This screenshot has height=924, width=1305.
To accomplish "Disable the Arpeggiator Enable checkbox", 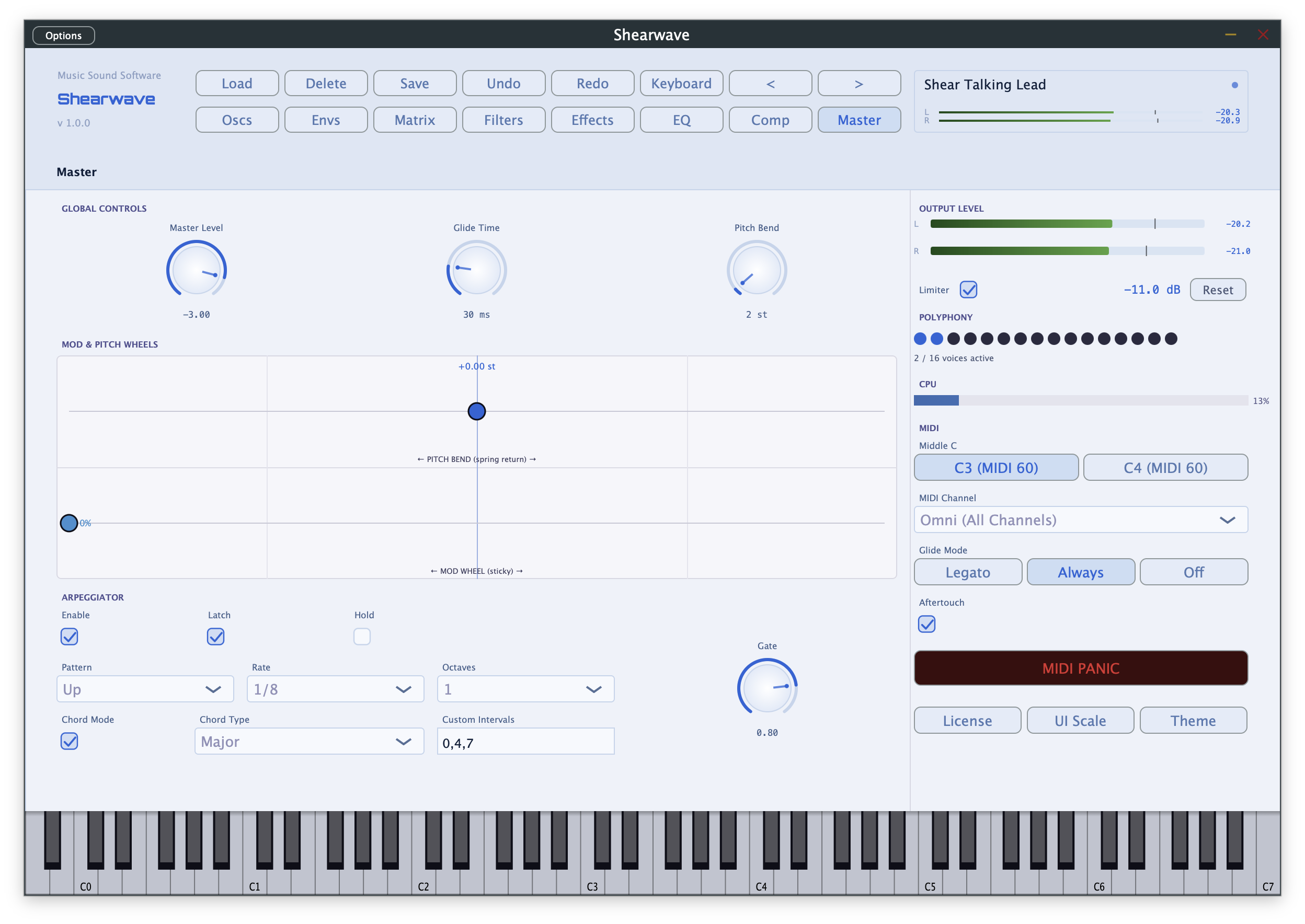I will [x=70, y=636].
